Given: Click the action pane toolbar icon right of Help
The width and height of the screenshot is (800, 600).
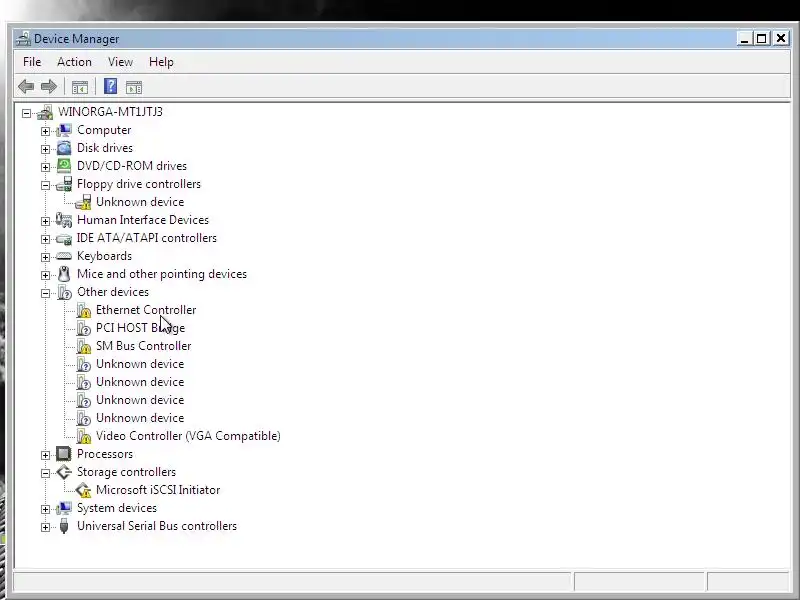Looking at the screenshot, I should coord(134,87).
